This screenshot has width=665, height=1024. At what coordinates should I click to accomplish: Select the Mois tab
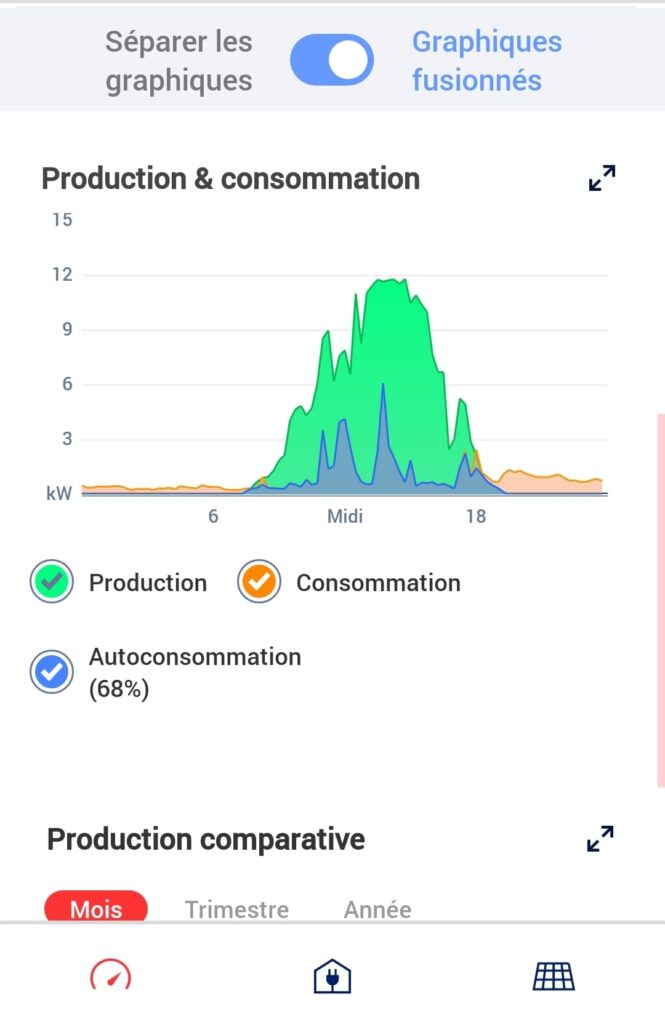[96, 907]
